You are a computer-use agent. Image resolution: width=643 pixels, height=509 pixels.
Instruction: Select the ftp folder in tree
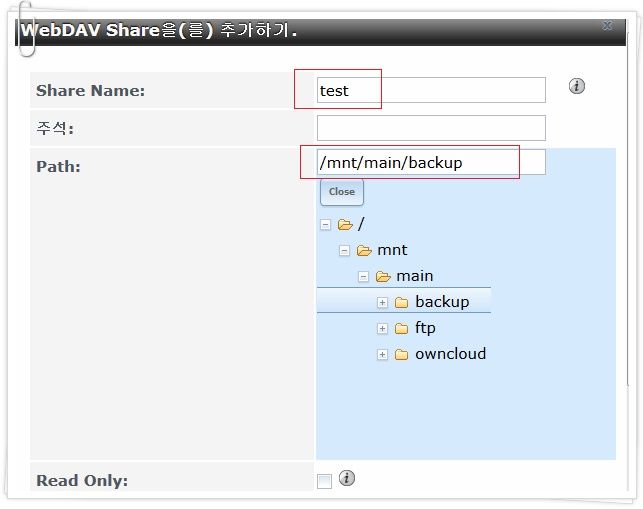[x=425, y=328]
